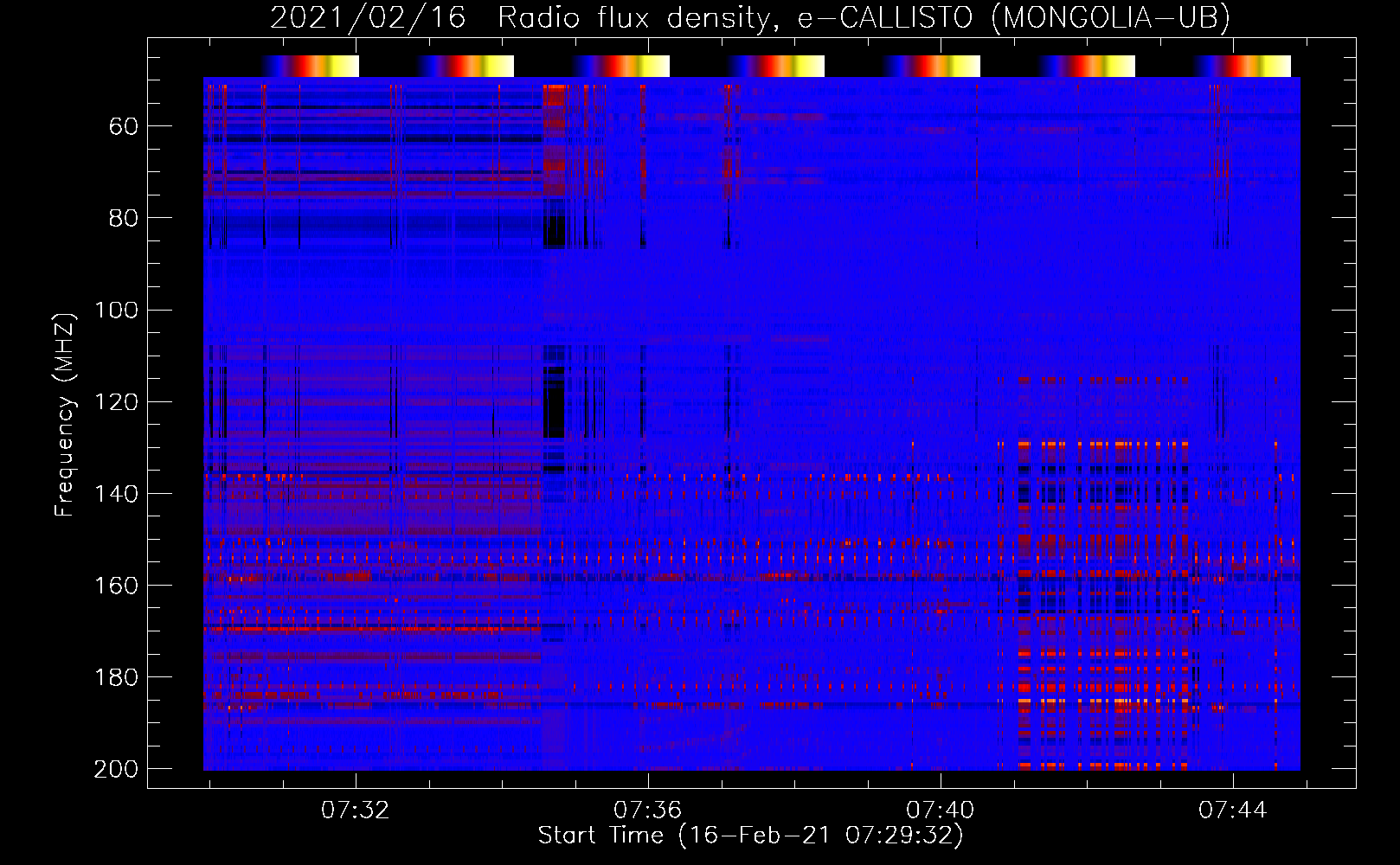This screenshot has width=1400, height=865.
Task: Click the 120 frequency tick label
Action: point(116,402)
